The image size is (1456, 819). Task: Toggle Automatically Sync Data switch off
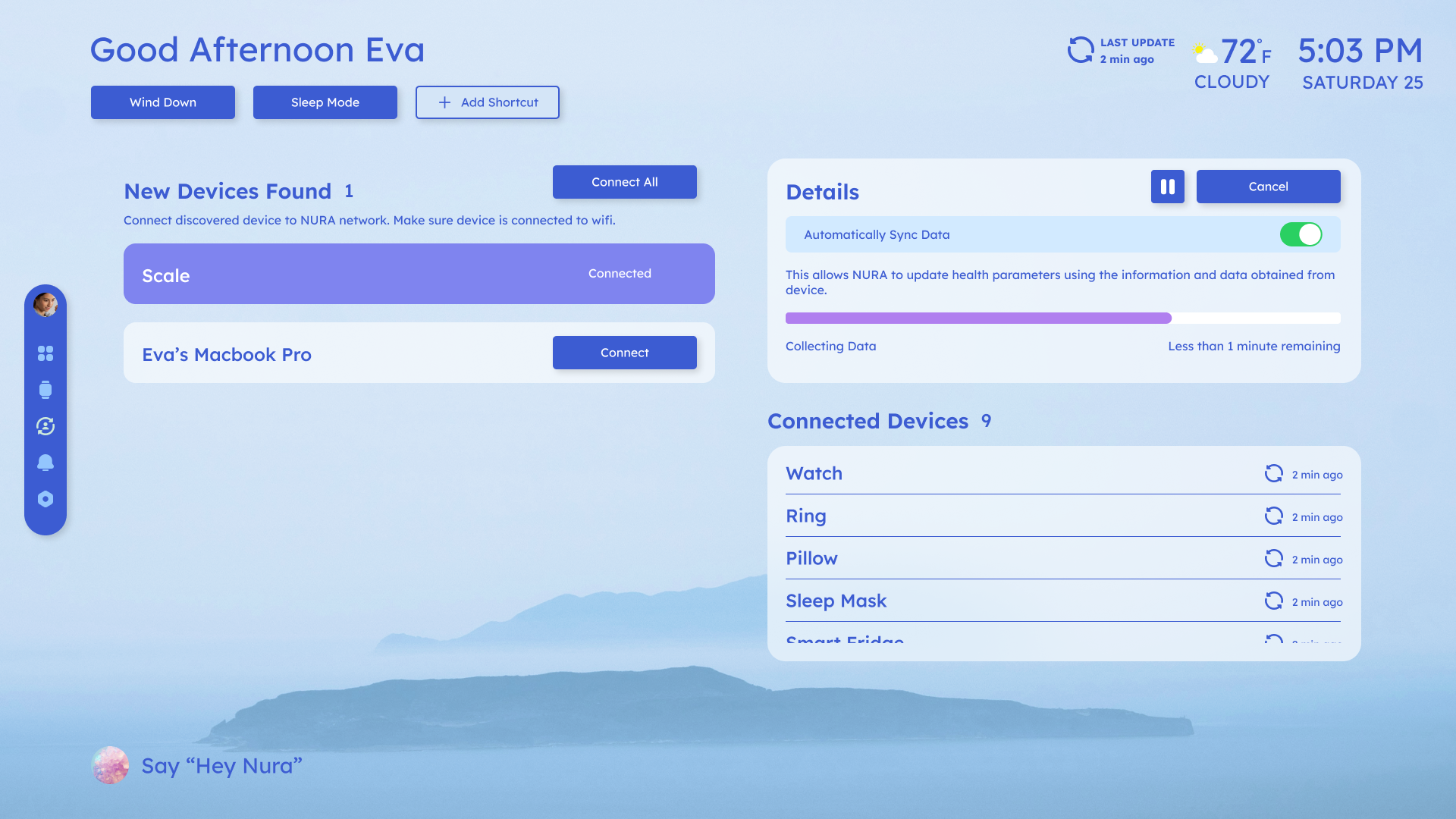(1301, 234)
